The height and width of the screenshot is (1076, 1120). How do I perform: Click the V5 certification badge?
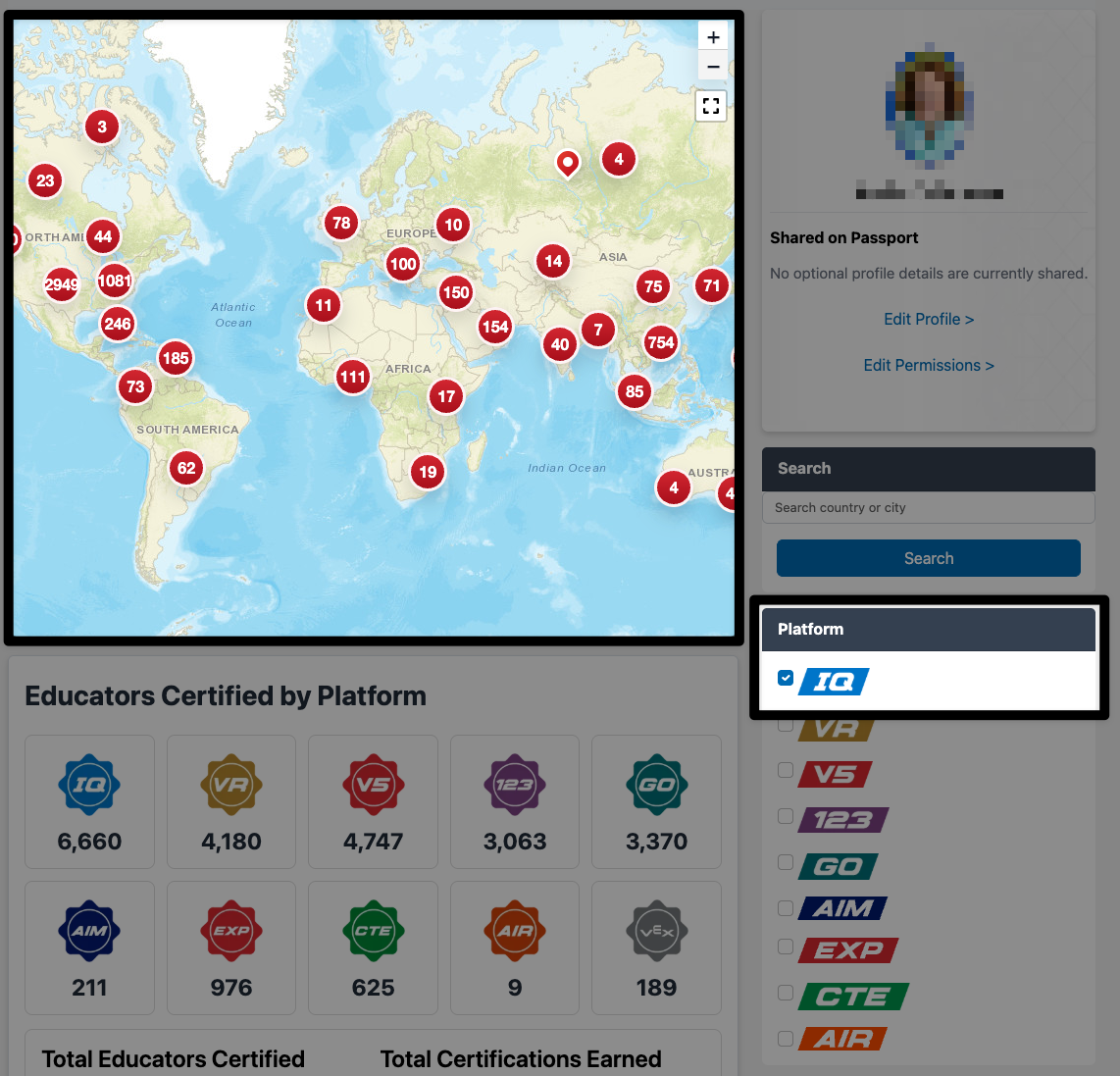click(373, 785)
